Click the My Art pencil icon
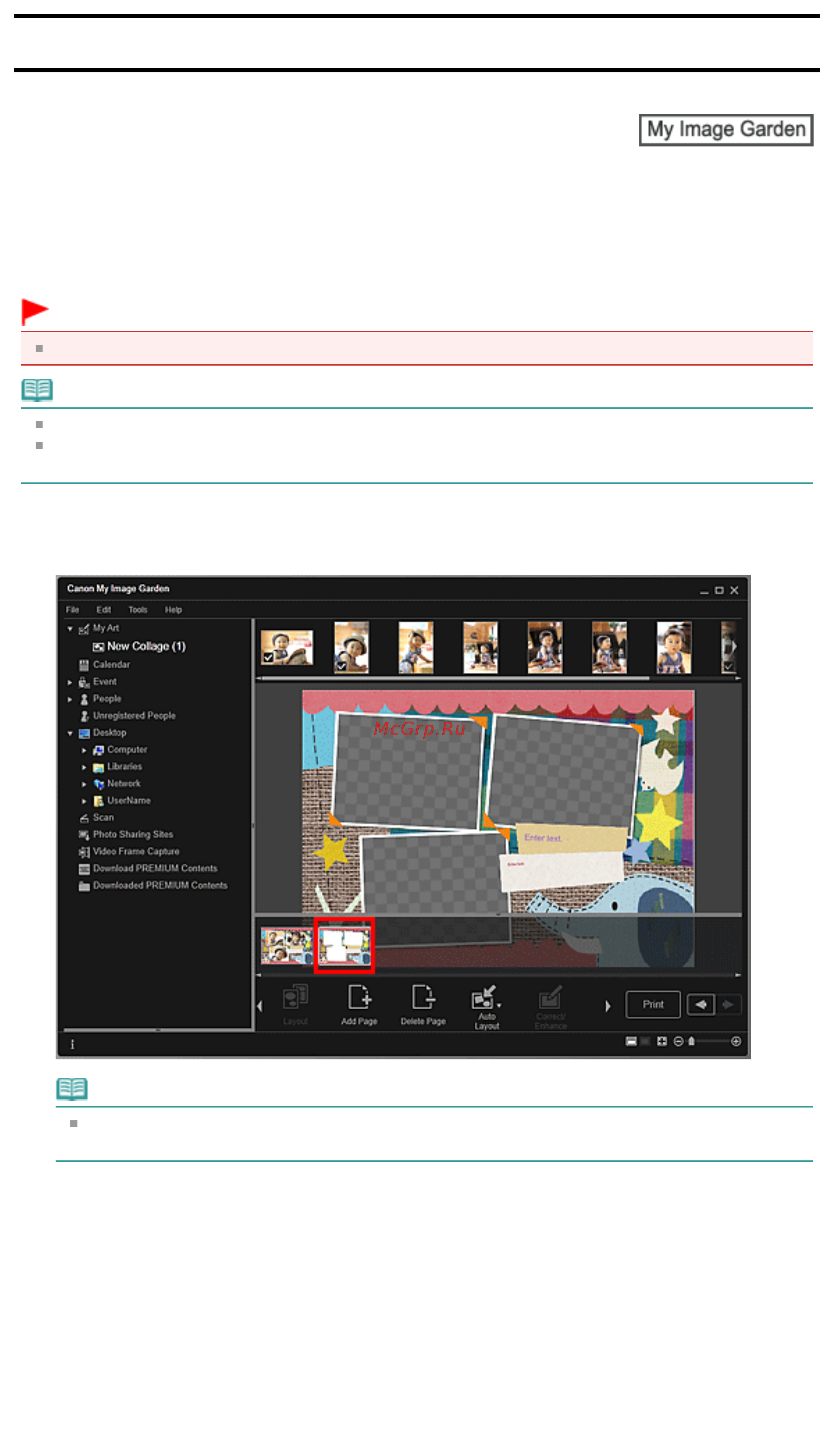 point(83,629)
